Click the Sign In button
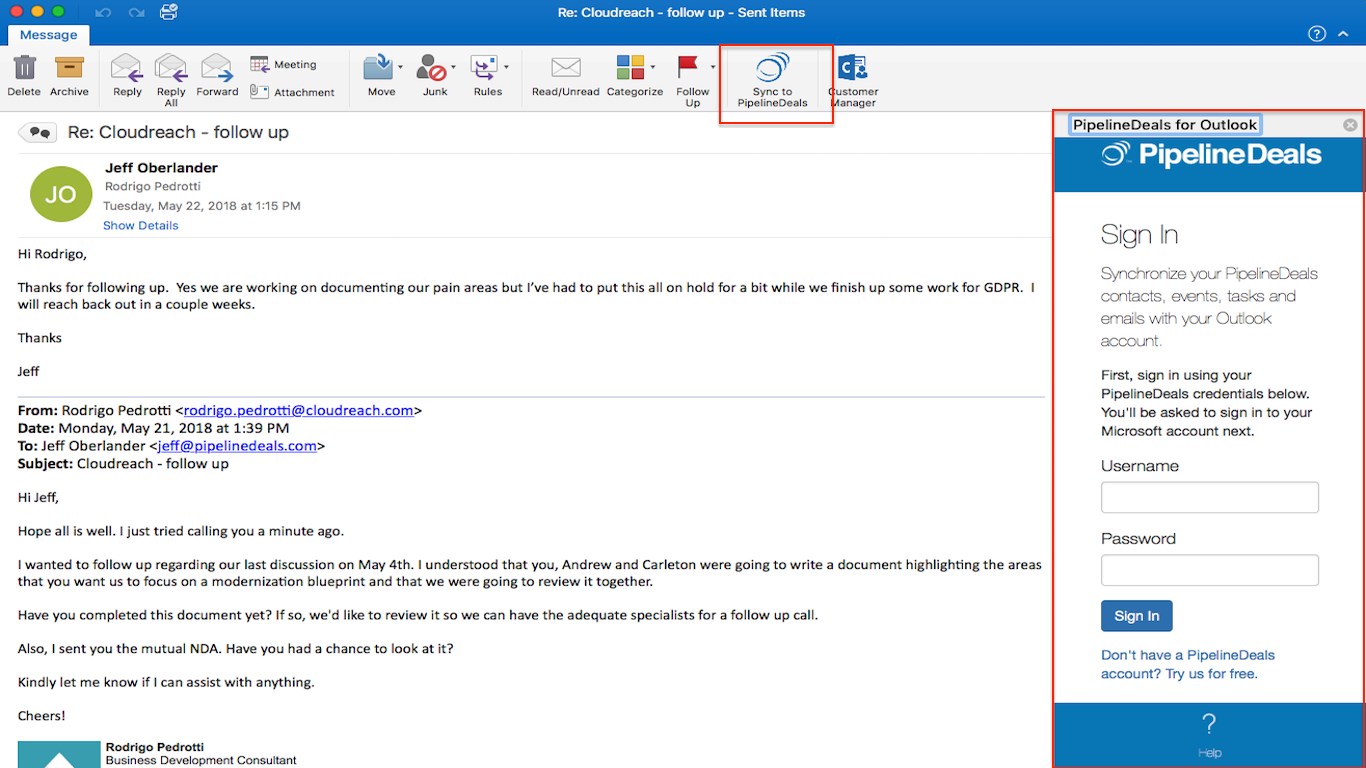The width and height of the screenshot is (1366, 768). click(x=1137, y=616)
